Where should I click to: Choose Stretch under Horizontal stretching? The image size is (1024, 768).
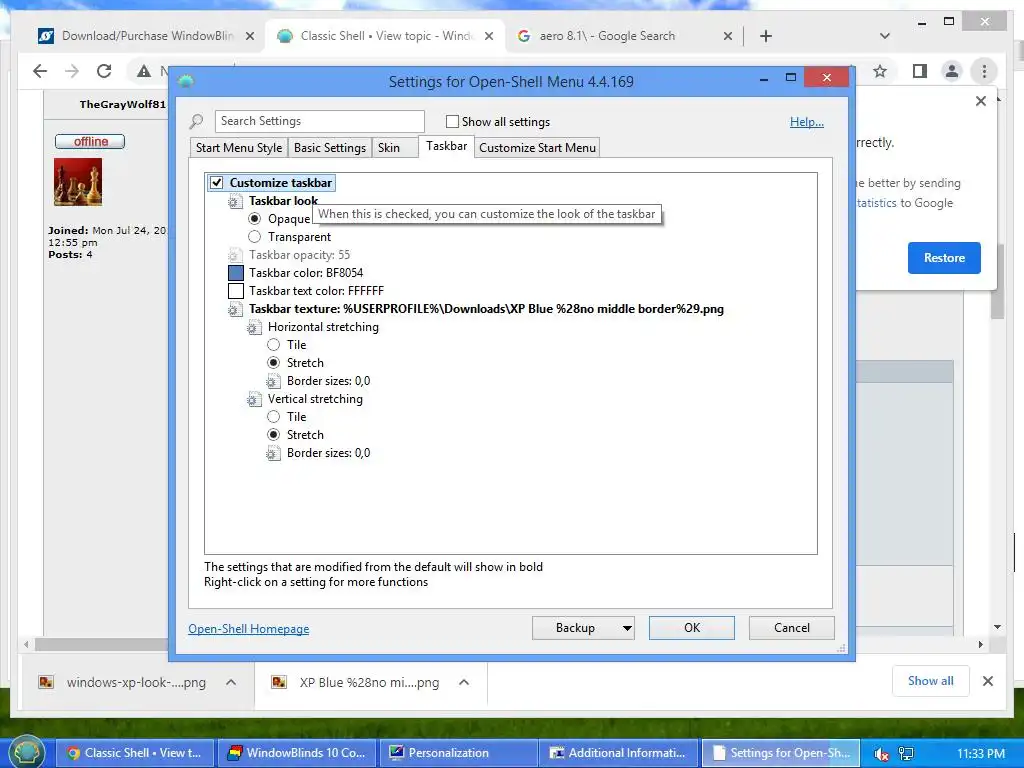(x=274, y=363)
